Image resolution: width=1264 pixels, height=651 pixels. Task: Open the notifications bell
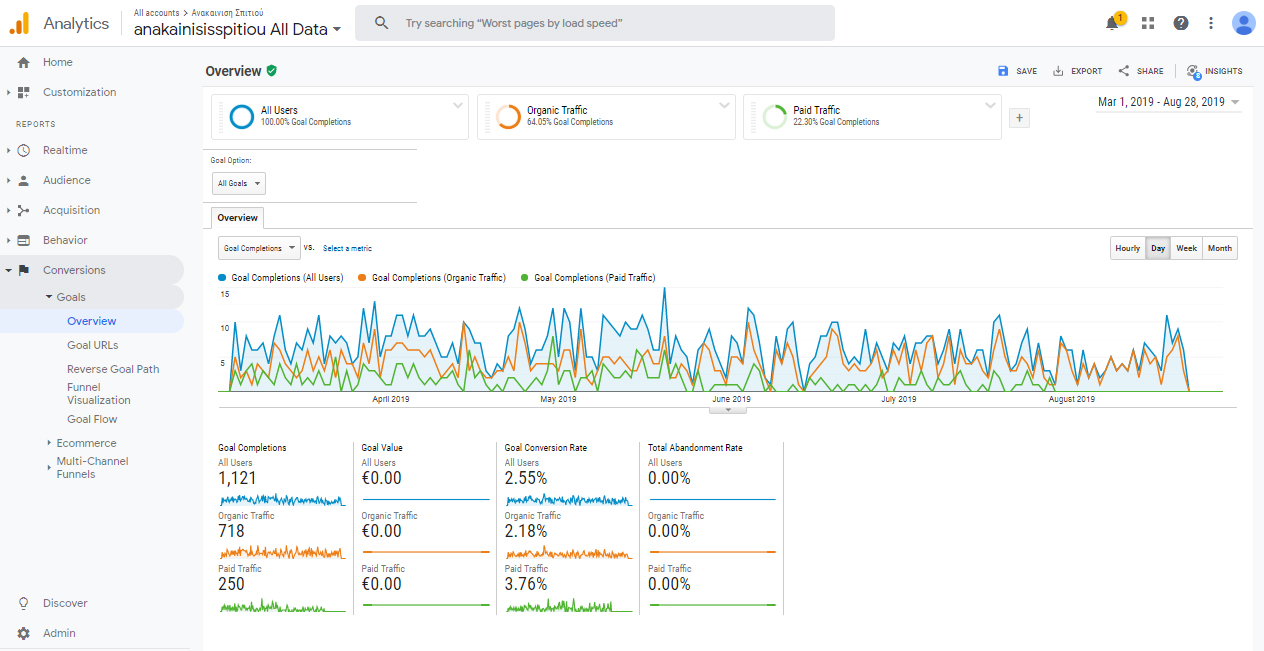coord(1112,22)
